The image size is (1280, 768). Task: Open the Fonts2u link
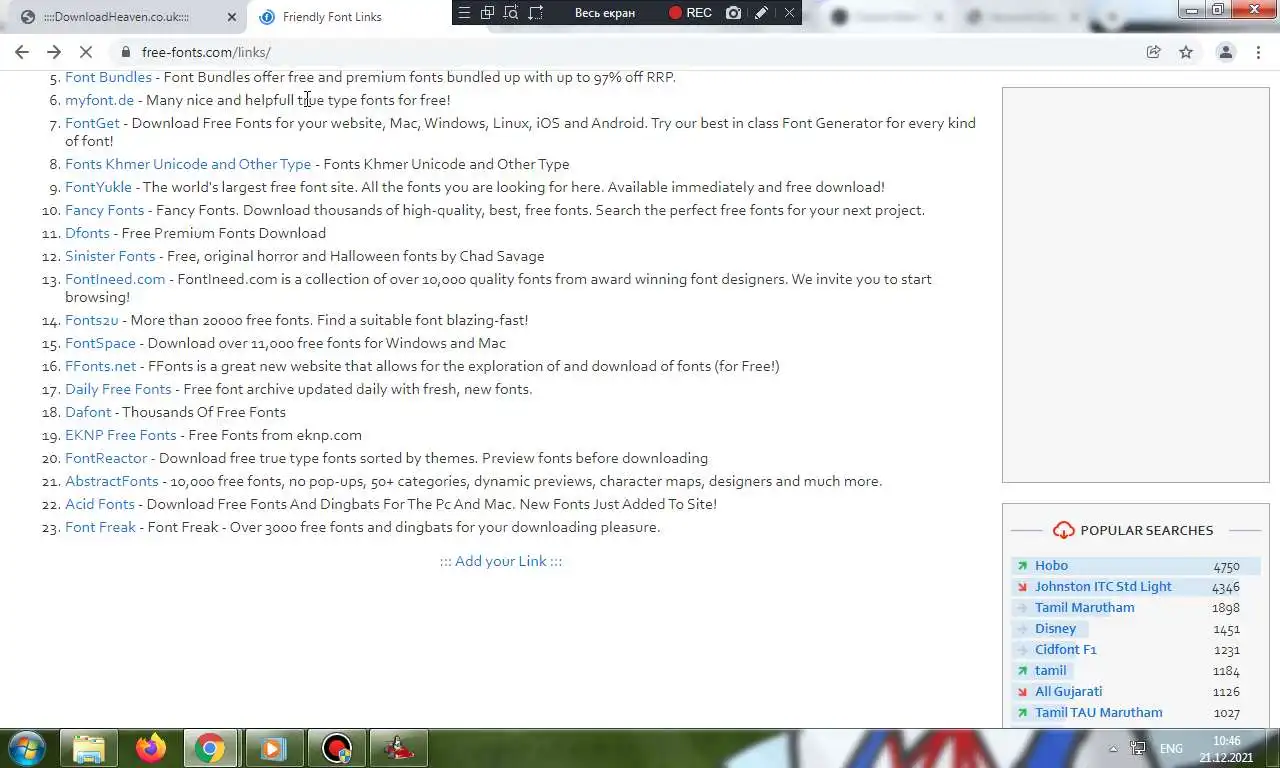point(91,320)
